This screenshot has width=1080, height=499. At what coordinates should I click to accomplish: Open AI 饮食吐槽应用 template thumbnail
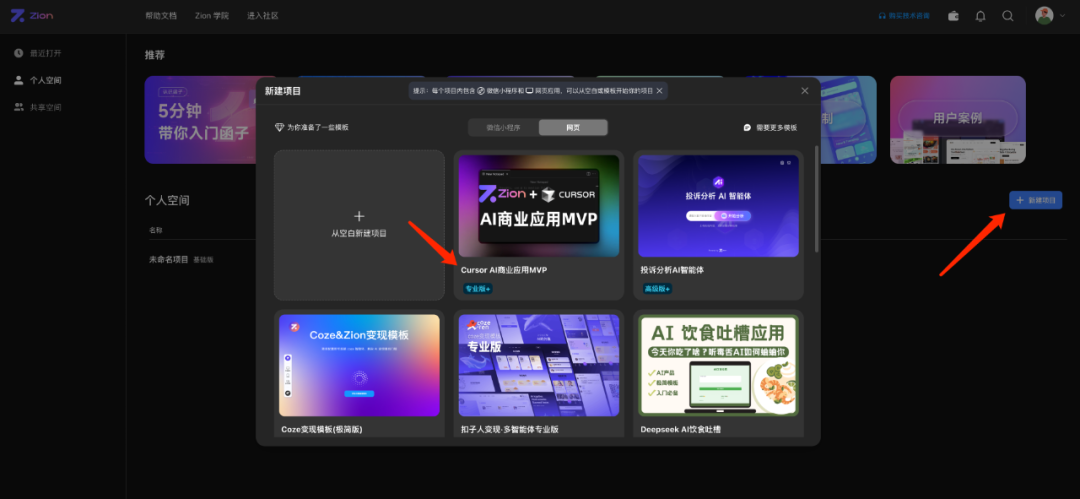pos(718,365)
